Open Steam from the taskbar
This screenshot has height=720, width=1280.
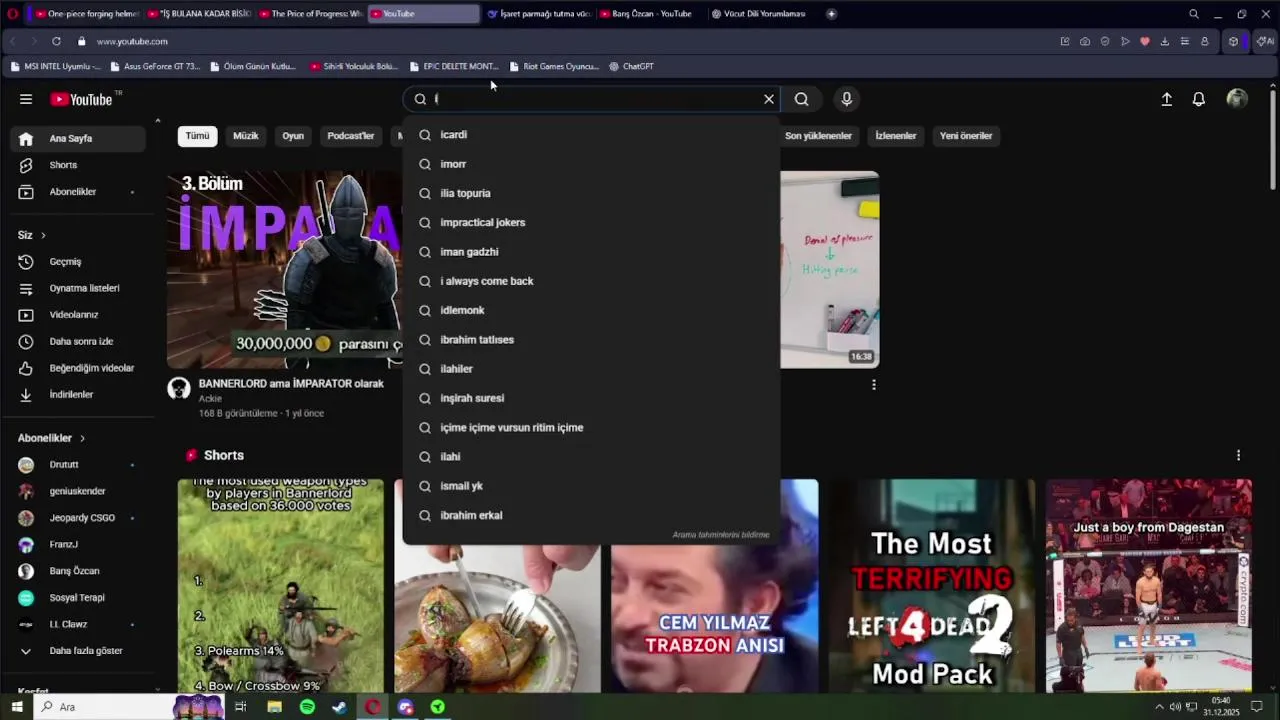[340, 707]
